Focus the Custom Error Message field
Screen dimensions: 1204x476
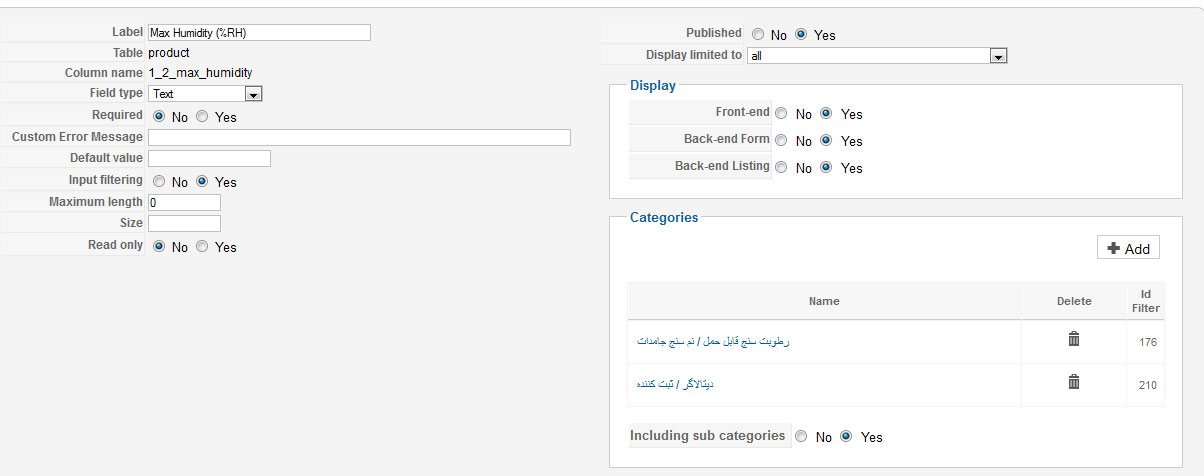tap(359, 138)
